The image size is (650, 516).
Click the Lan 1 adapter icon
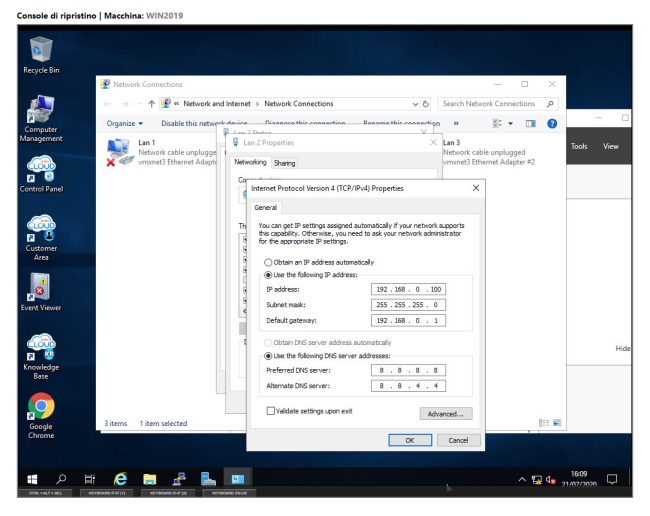[x=119, y=152]
